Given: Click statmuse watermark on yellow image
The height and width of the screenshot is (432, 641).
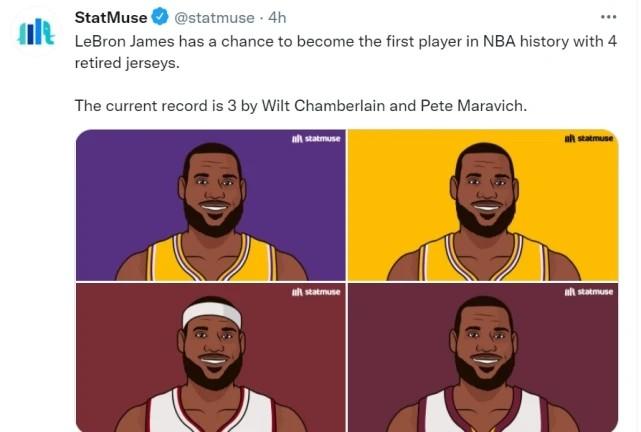Looking at the screenshot, I should point(588,138).
